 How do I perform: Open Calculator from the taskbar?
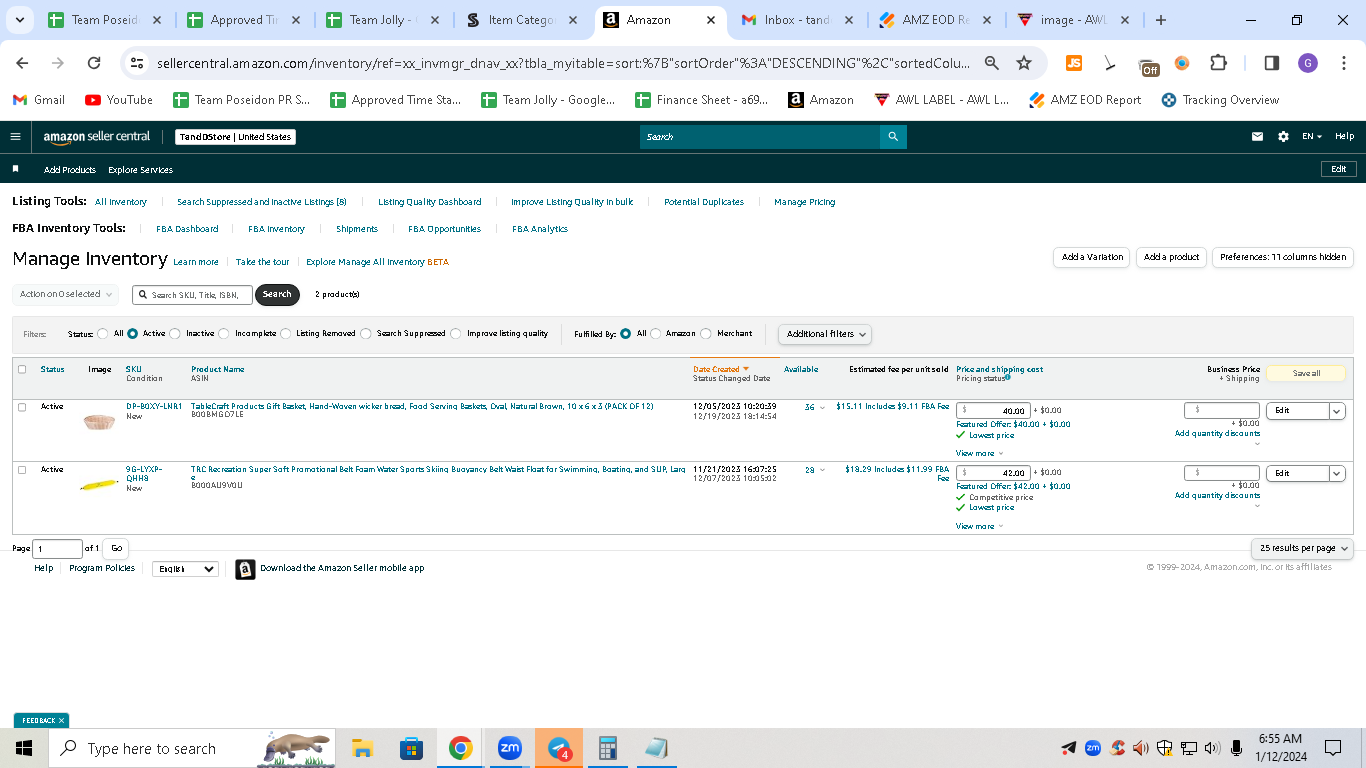[607, 748]
